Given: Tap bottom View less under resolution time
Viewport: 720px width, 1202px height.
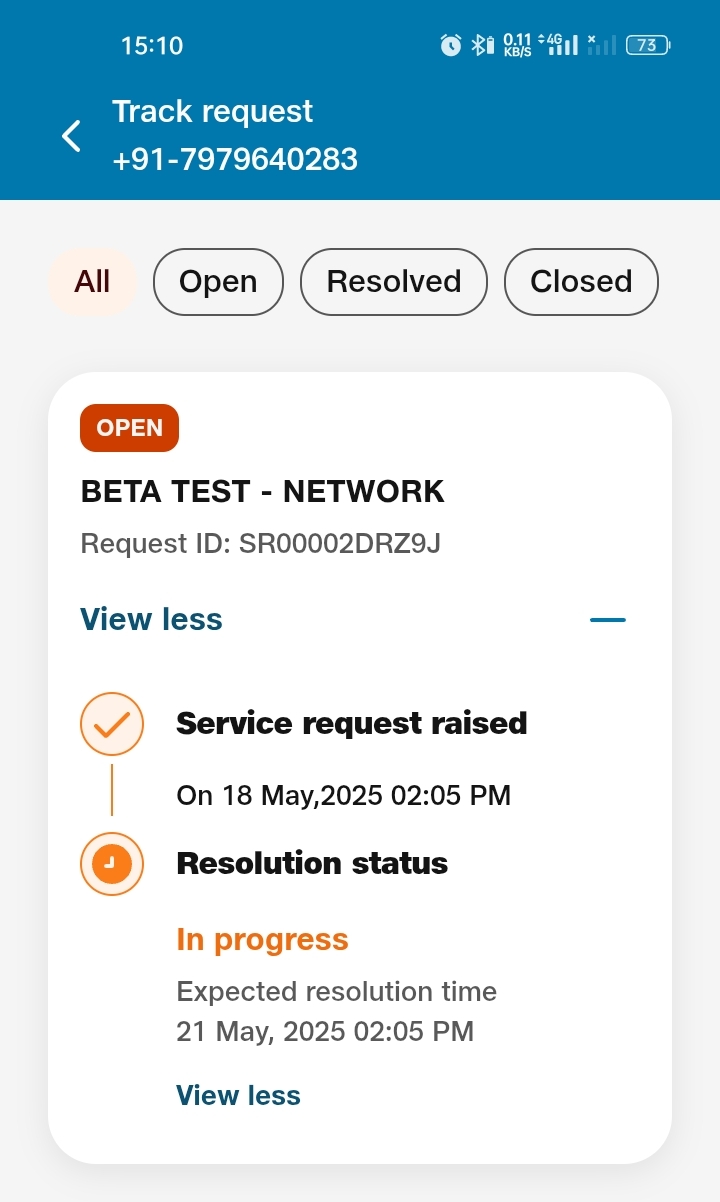Looking at the screenshot, I should click(x=238, y=1096).
